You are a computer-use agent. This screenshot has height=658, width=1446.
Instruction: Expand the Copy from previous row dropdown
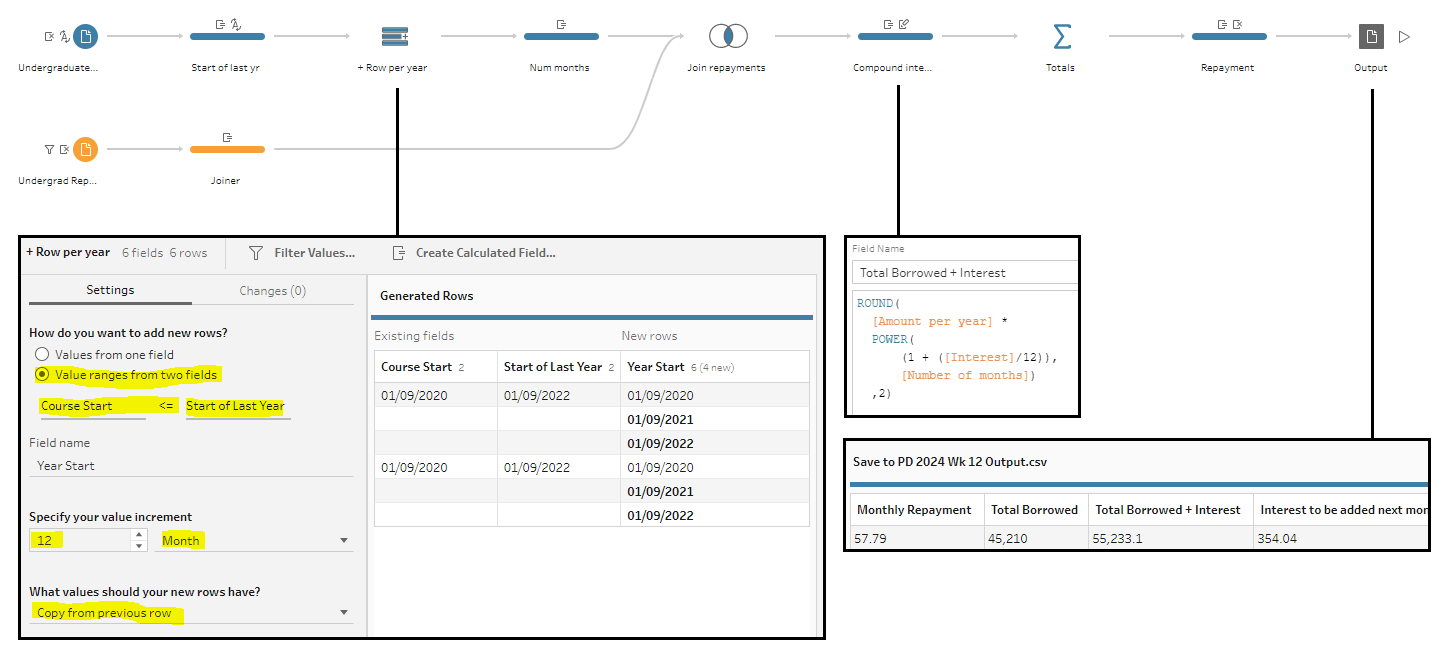190,612
